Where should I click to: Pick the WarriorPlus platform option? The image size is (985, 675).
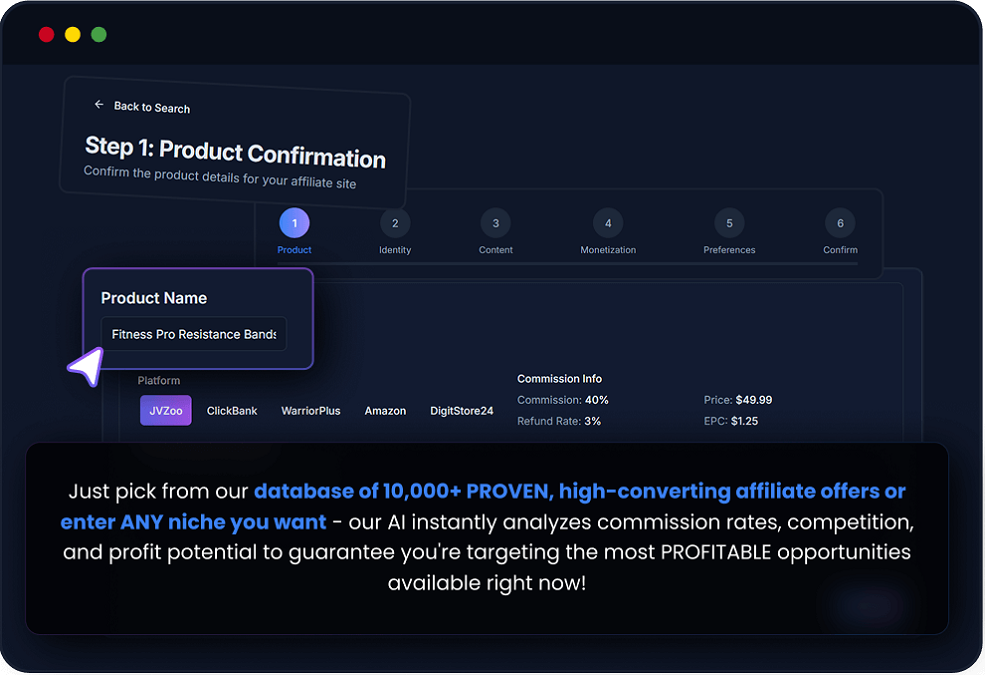tap(310, 411)
